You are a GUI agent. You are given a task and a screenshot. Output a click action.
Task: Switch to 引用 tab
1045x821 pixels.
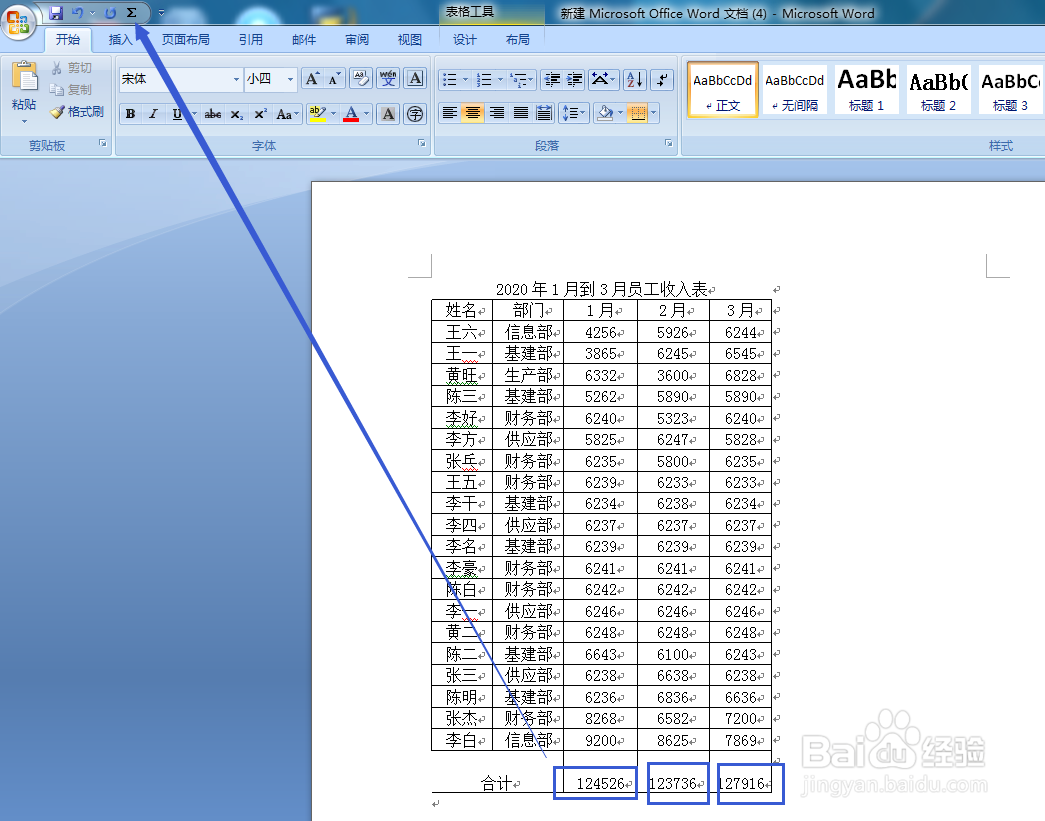[x=251, y=40]
